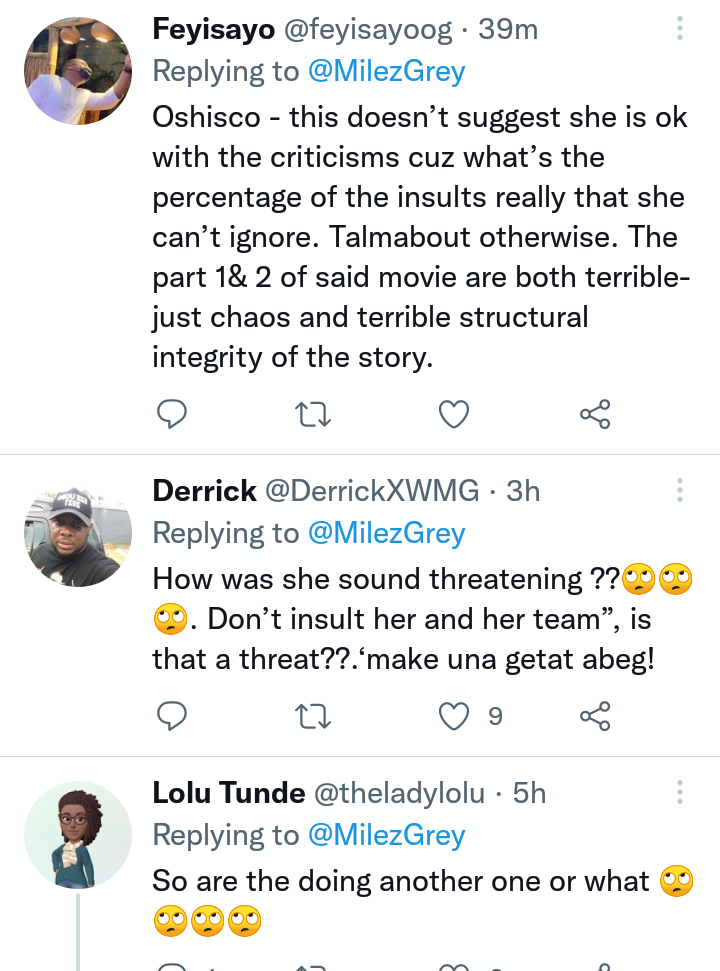This screenshot has height=971, width=720.
Task: Open @MilezGrey link in Lolu Tunde's reply
Action: 386,835
